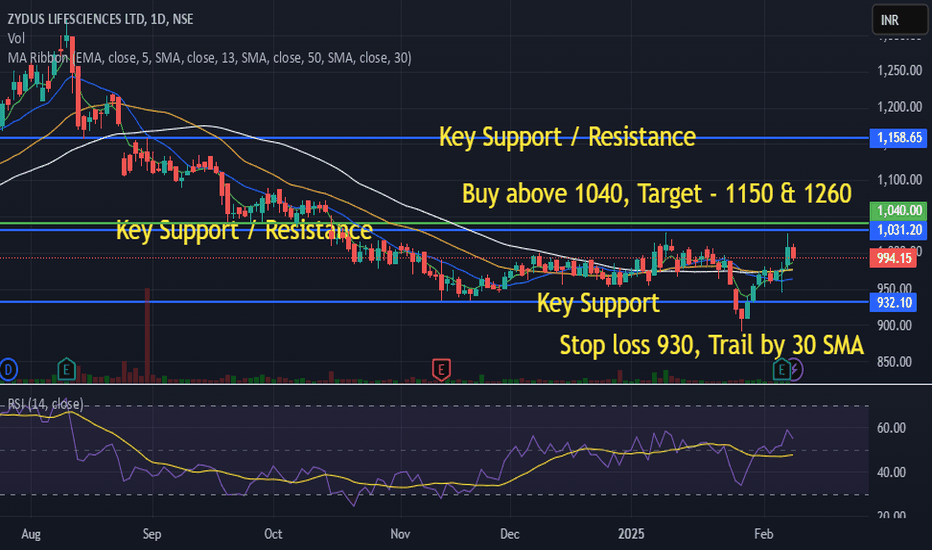Click the 1,250.00 price axis label

(x=899, y=71)
